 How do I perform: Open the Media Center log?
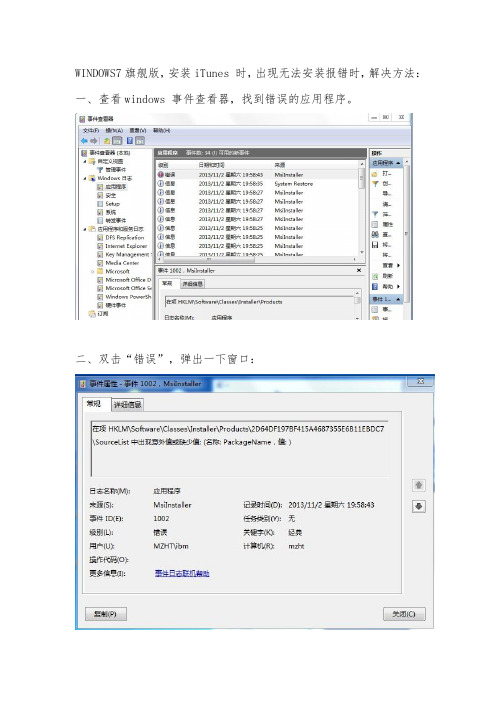[118, 263]
